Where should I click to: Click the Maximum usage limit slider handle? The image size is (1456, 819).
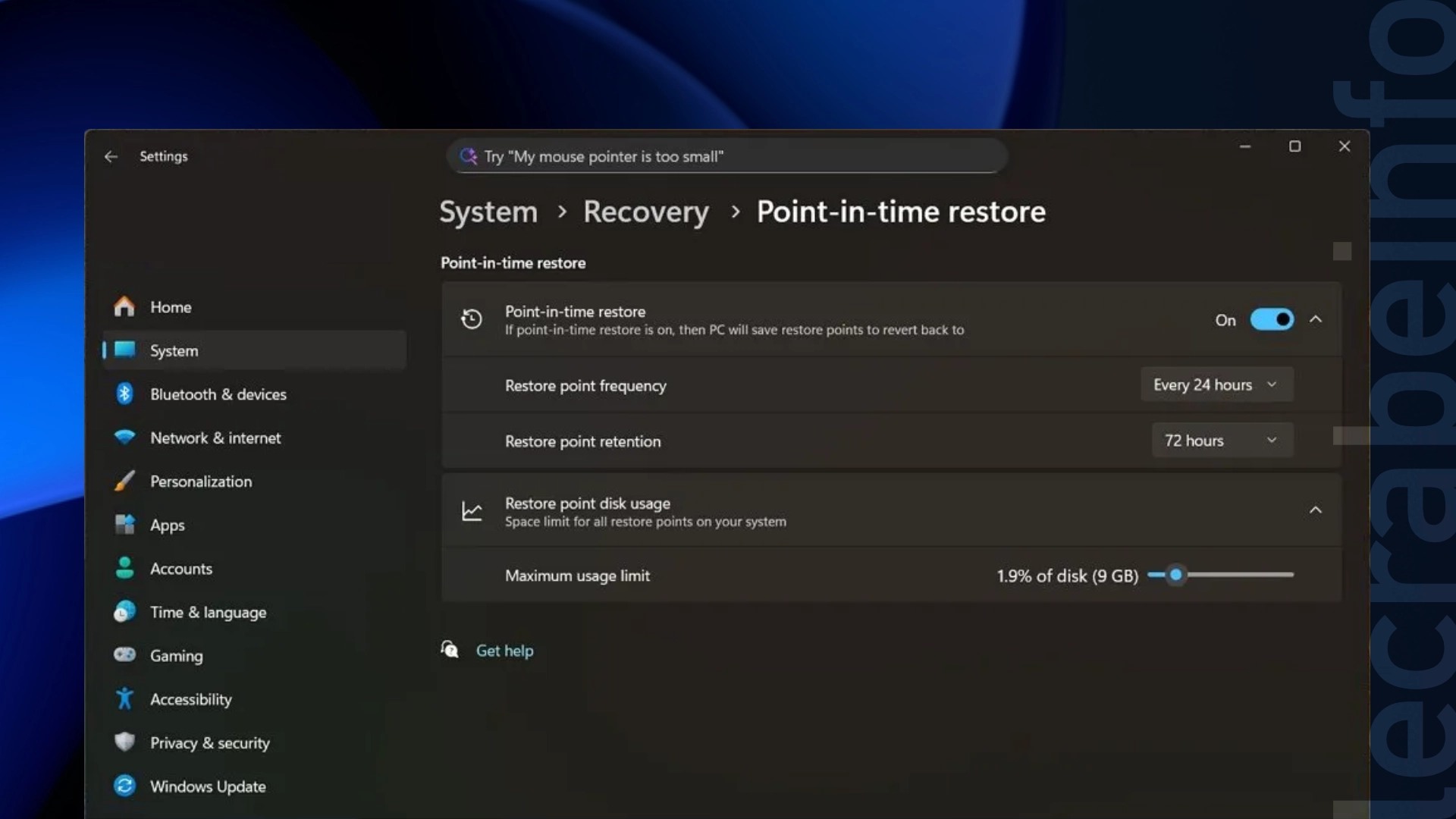coord(1175,575)
